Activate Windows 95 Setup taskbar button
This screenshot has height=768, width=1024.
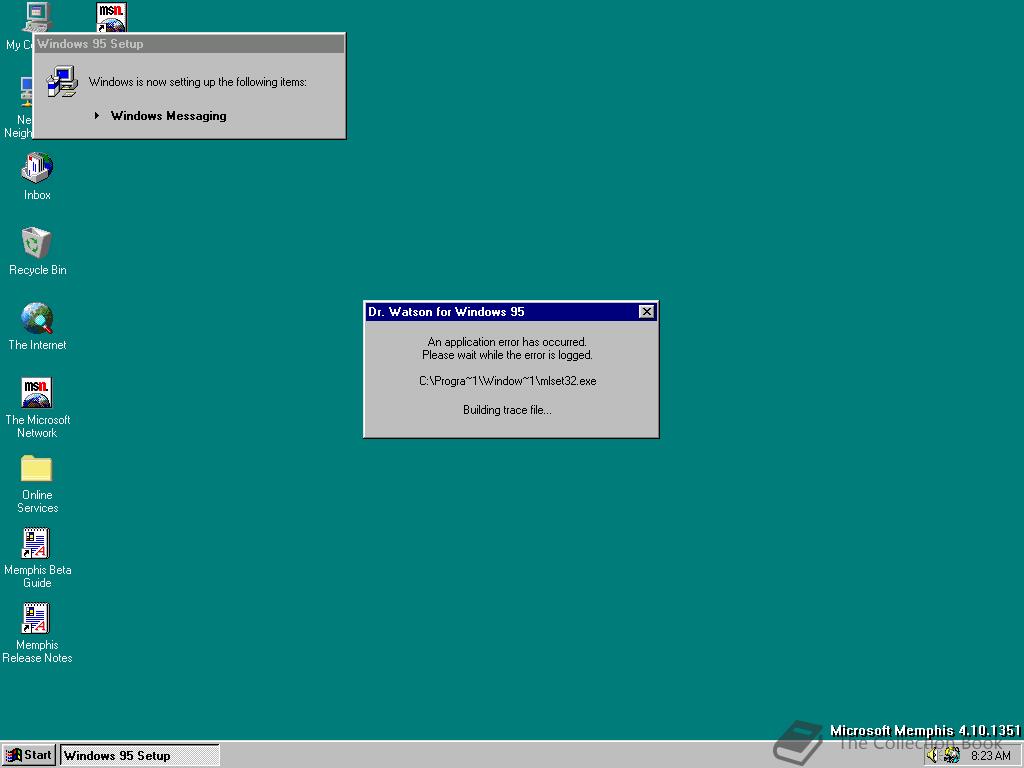pyautogui.click(x=140, y=756)
